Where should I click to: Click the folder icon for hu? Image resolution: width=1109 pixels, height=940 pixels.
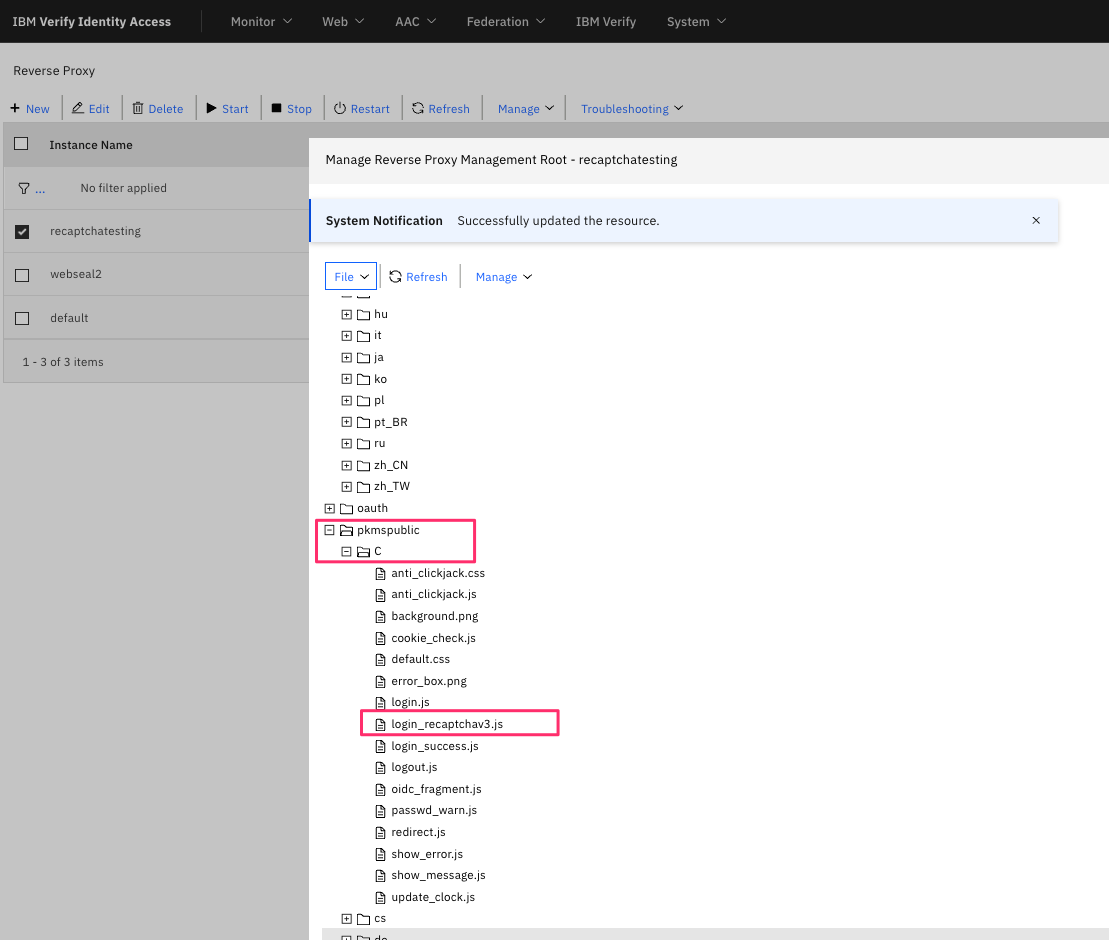pos(364,315)
